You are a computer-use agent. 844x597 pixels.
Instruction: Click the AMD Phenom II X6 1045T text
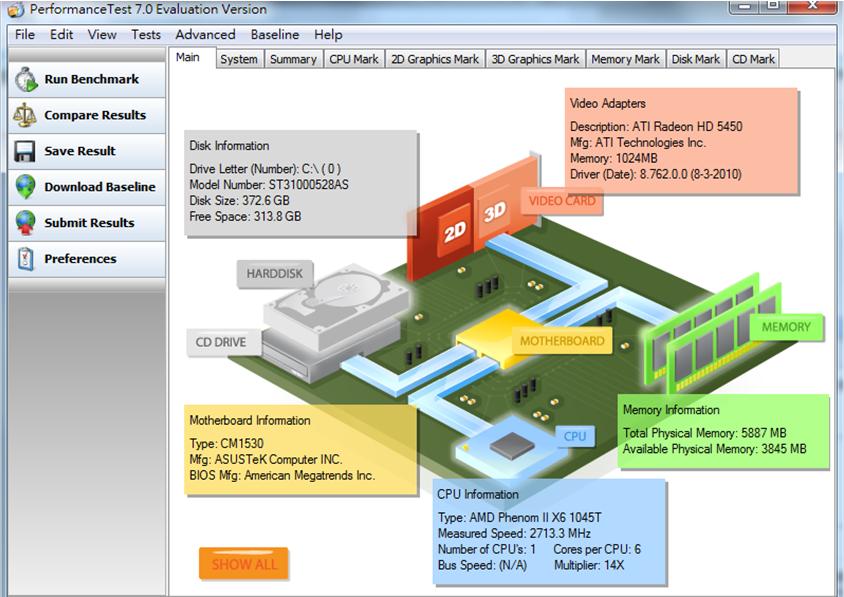536,518
